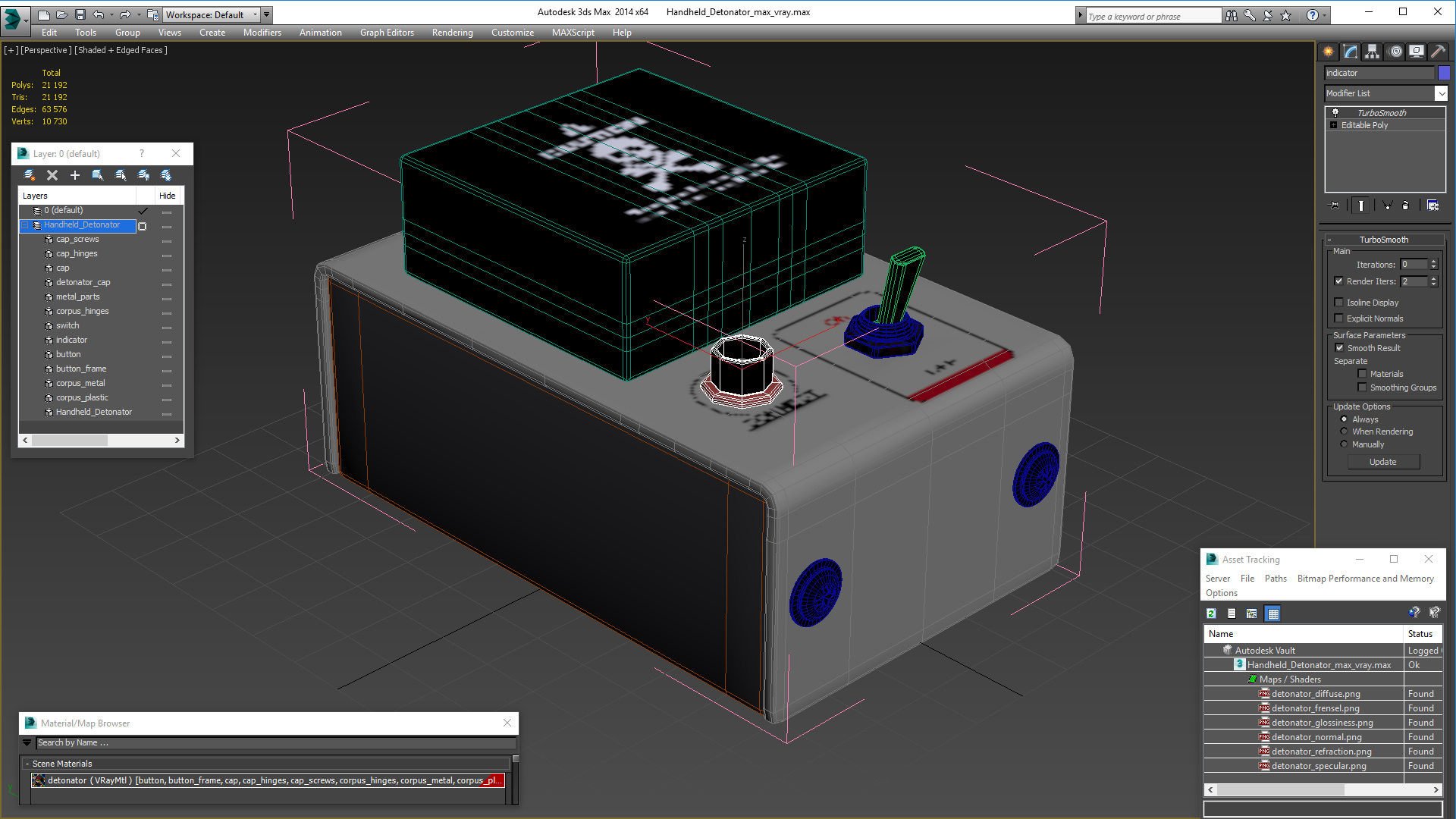Viewport: 1456px width, 819px height.
Task: Click the Perspective viewport label
Action: click(46, 50)
